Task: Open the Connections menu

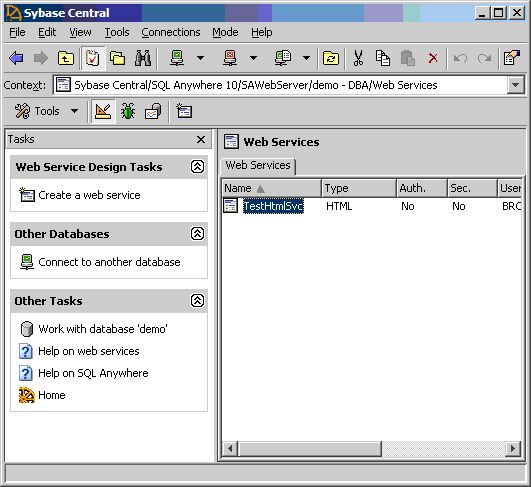Action: (171, 33)
